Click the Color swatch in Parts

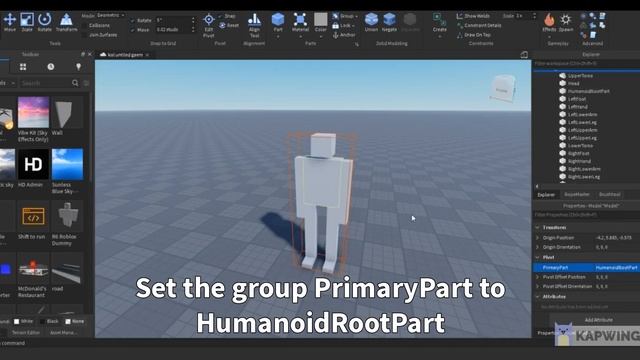tap(321, 19)
